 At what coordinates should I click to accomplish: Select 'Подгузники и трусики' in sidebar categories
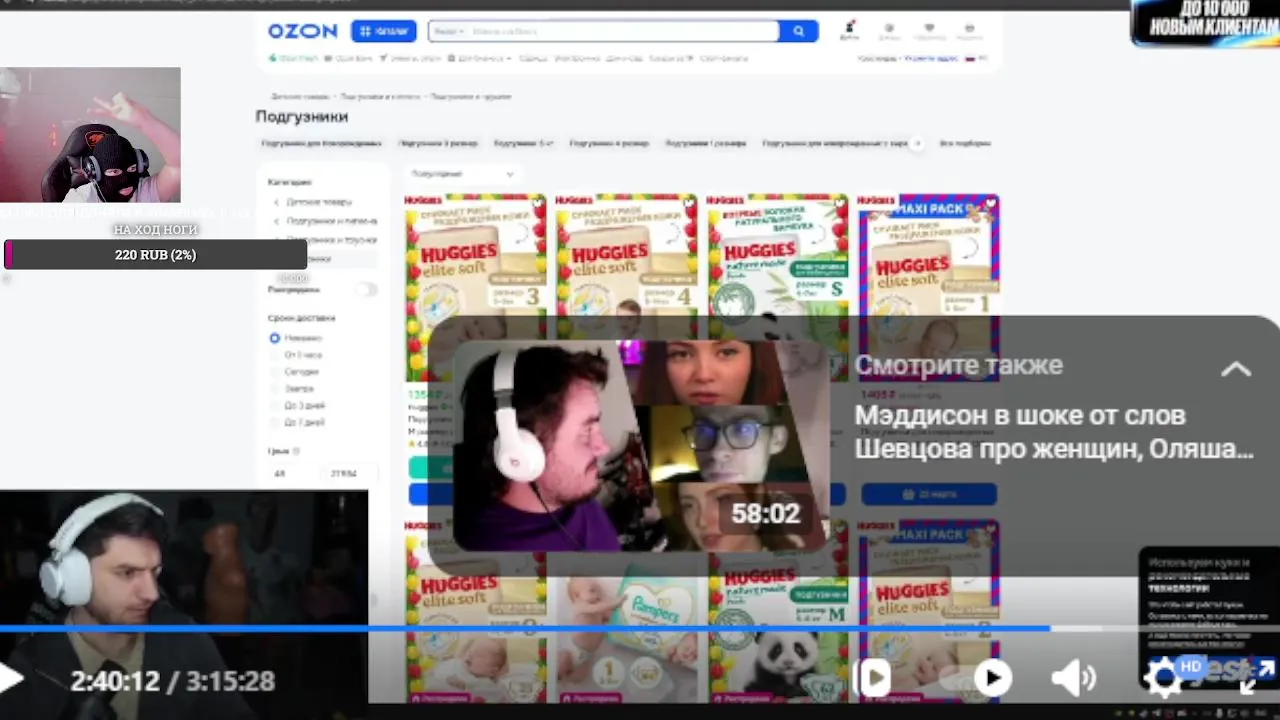coord(331,240)
